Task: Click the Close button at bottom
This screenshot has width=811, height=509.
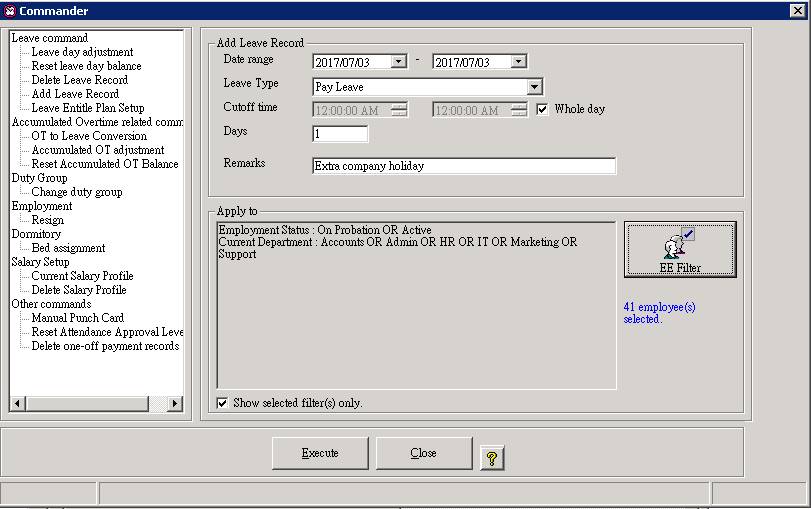Action: click(424, 453)
